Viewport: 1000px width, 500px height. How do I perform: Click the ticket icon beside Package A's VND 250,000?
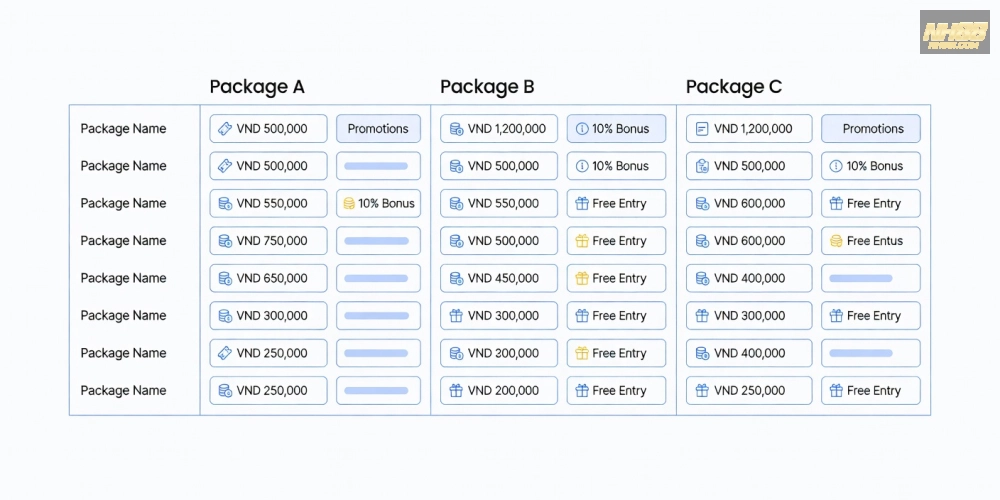click(225, 353)
